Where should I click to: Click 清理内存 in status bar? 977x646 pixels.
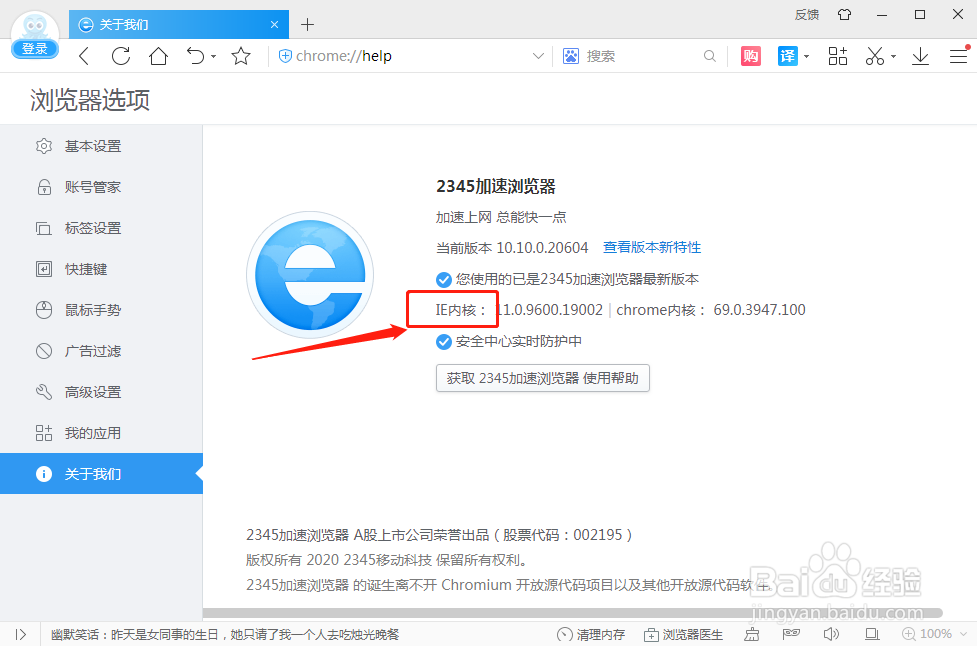pyautogui.click(x=591, y=634)
